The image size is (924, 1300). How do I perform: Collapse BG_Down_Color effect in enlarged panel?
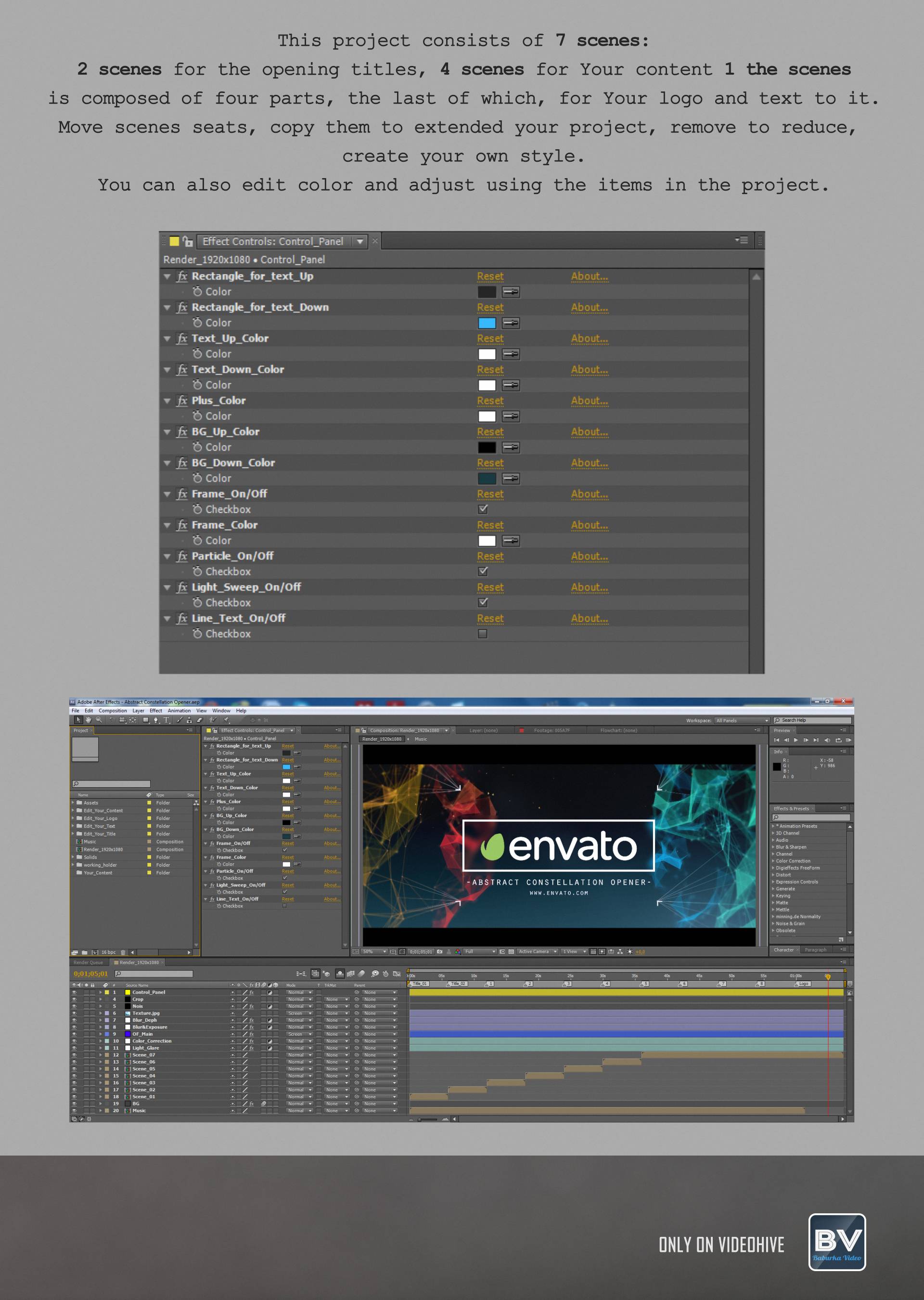167,463
